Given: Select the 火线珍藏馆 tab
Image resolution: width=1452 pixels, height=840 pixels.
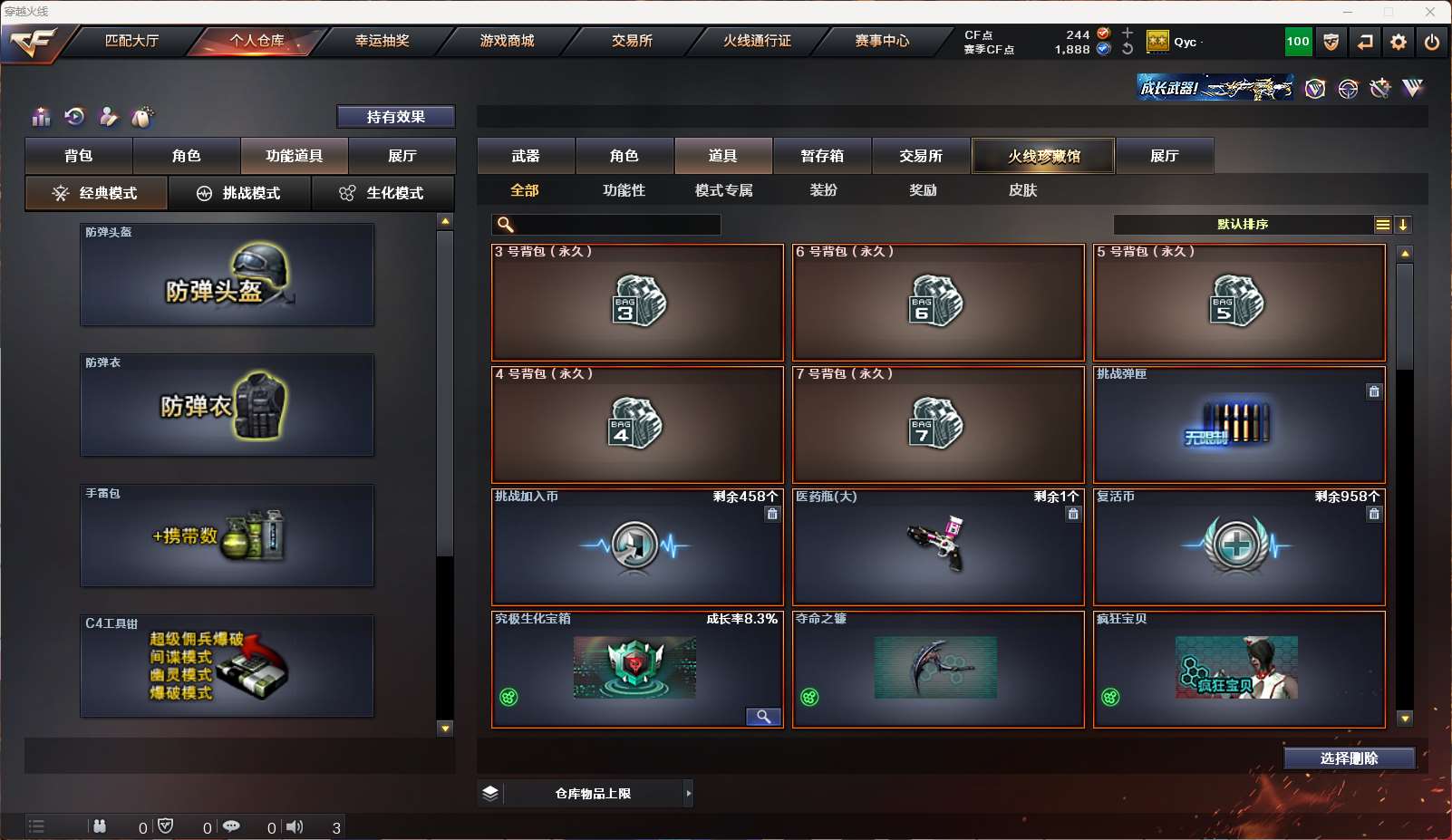Looking at the screenshot, I should (x=1043, y=156).
